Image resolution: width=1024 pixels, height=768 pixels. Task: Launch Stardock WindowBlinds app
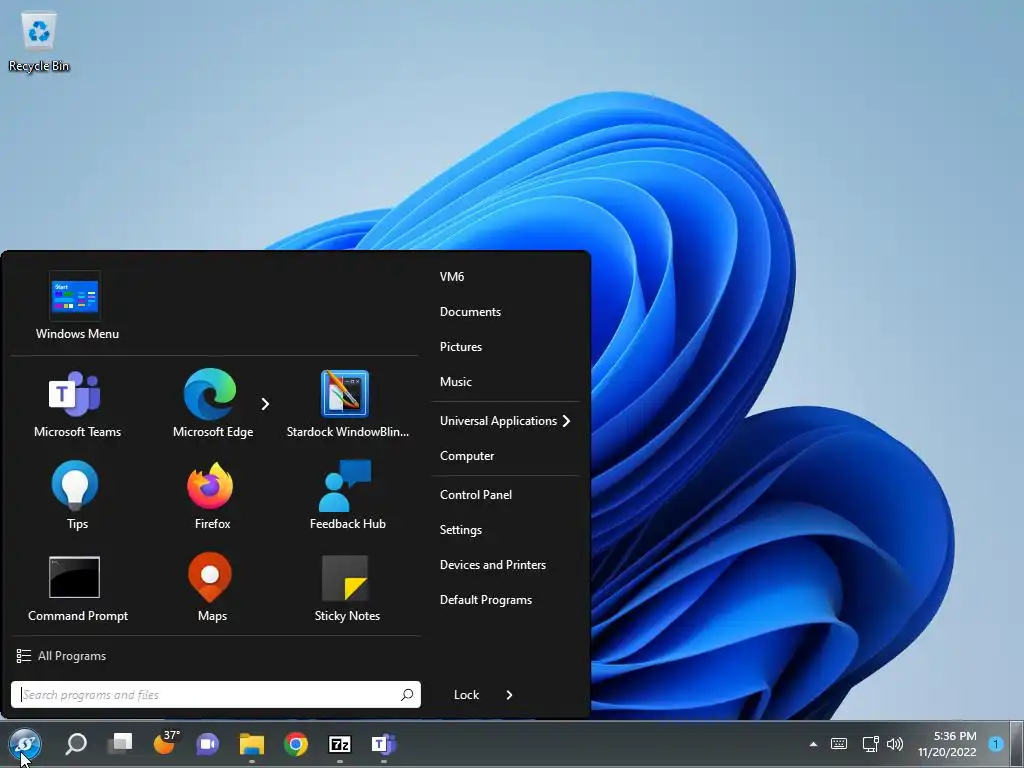click(347, 404)
